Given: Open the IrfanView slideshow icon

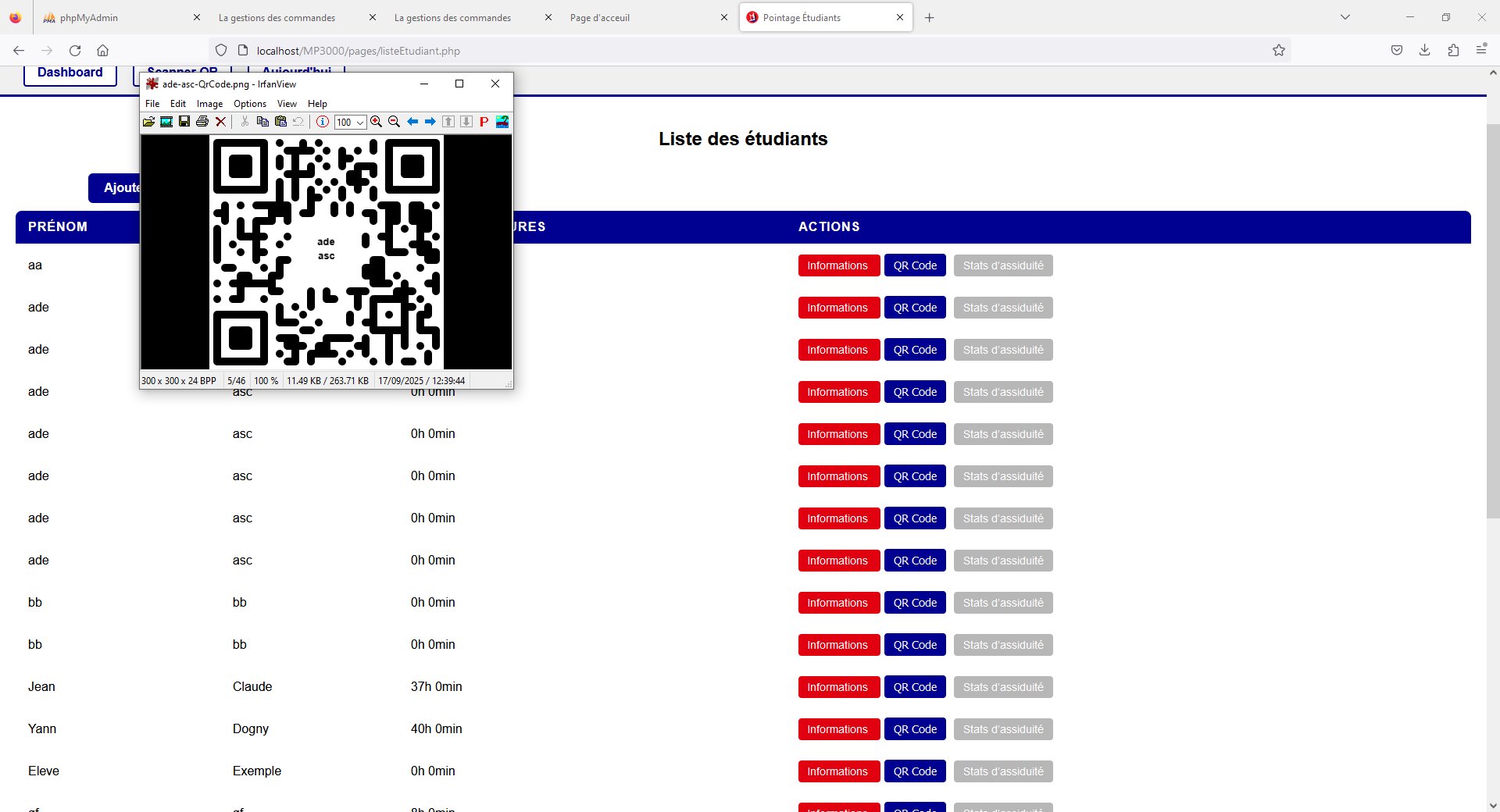Looking at the screenshot, I should 166,122.
